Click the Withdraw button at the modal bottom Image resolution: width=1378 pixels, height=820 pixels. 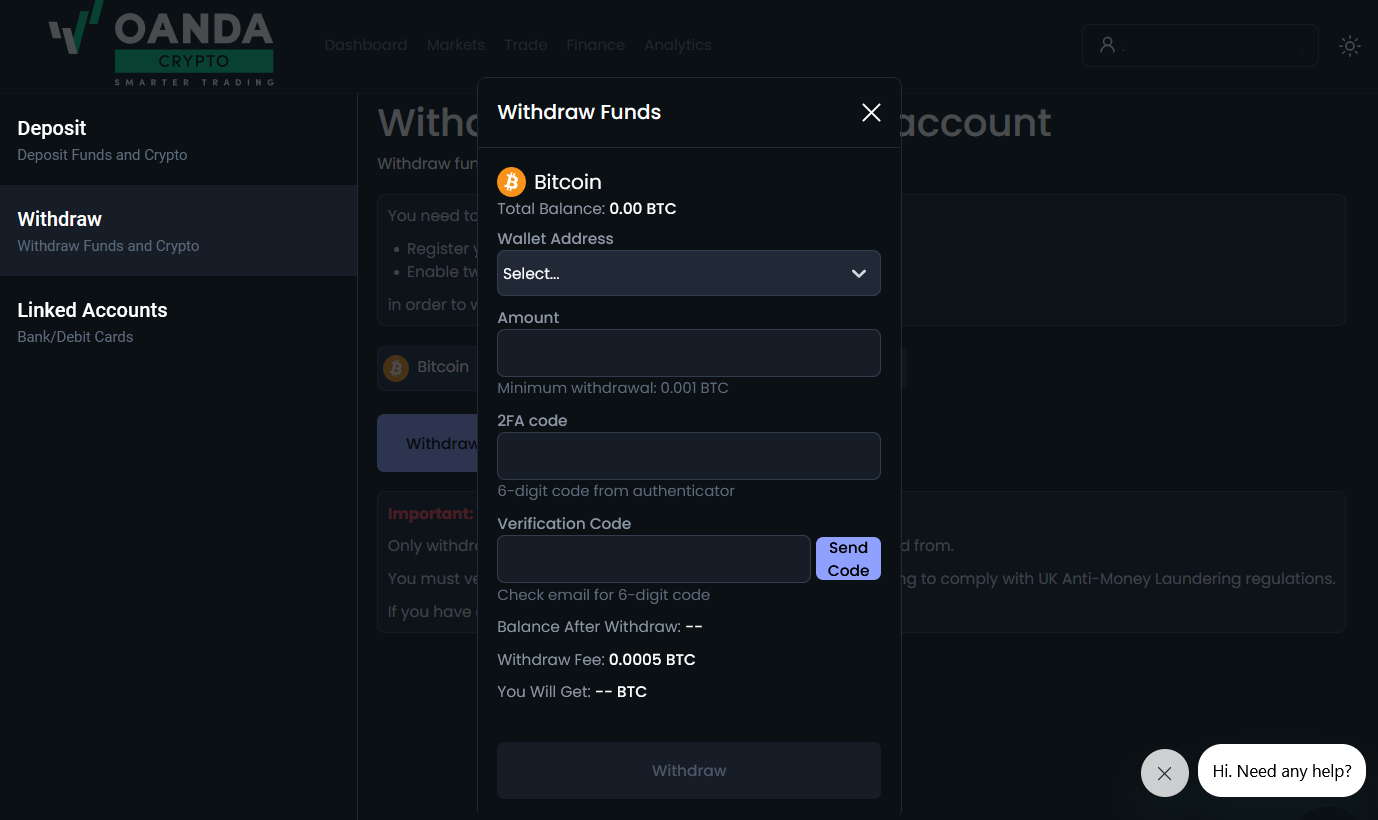[x=688, y=770]
